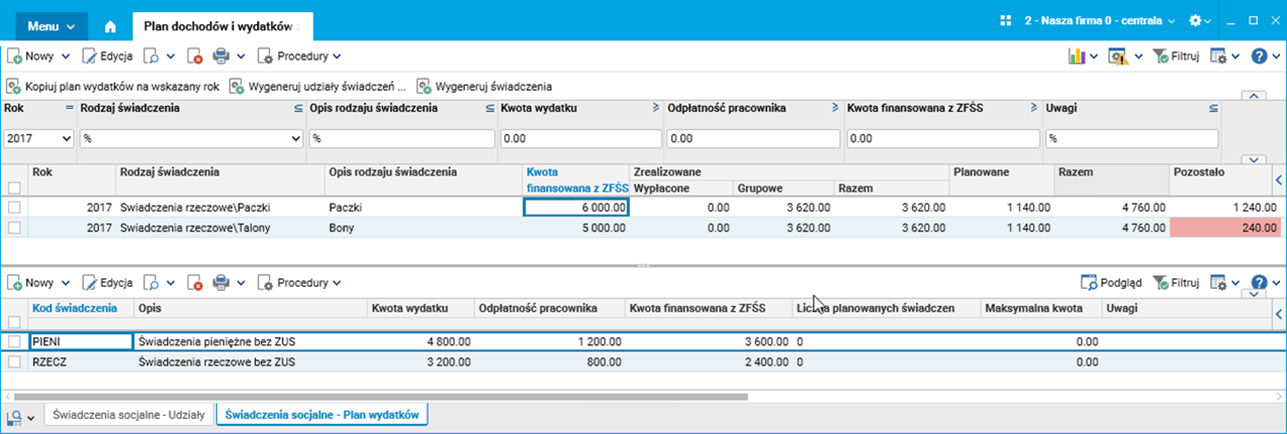Click the delete icon in lower toolbar
1287x434 pixels.
click(x=195, y=283)
